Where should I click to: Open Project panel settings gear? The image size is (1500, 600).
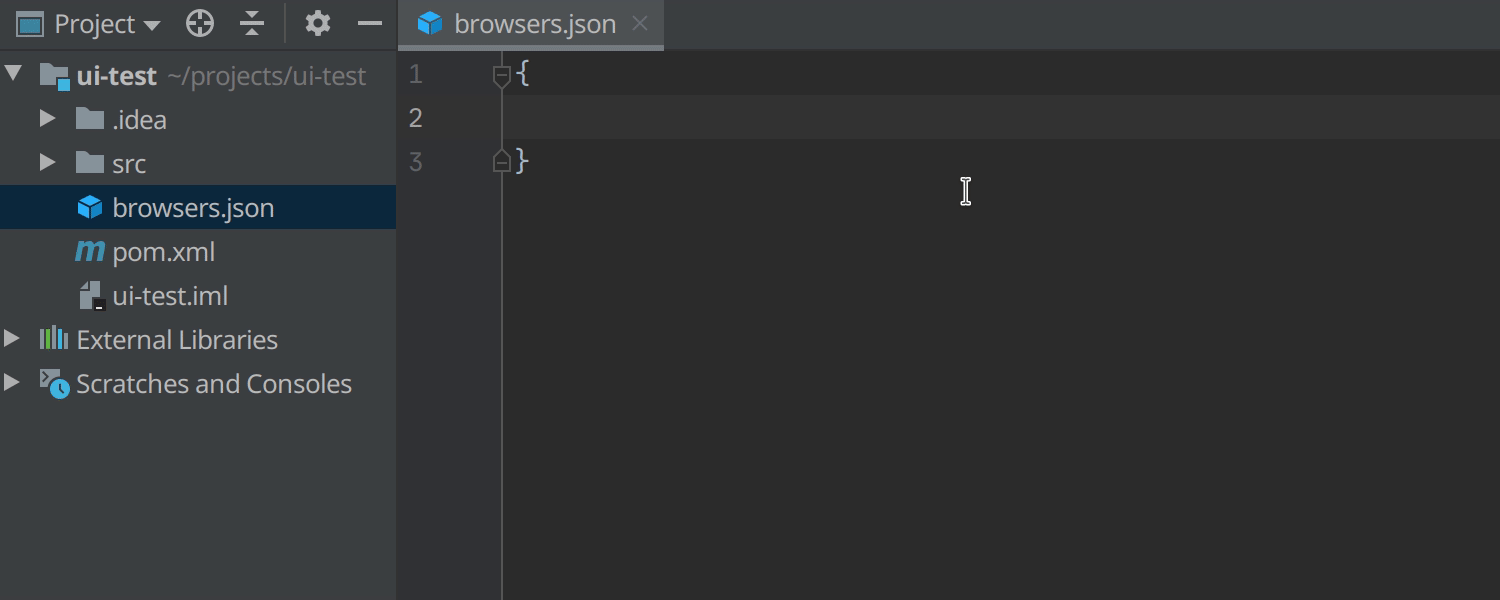(x=318, y=23)
